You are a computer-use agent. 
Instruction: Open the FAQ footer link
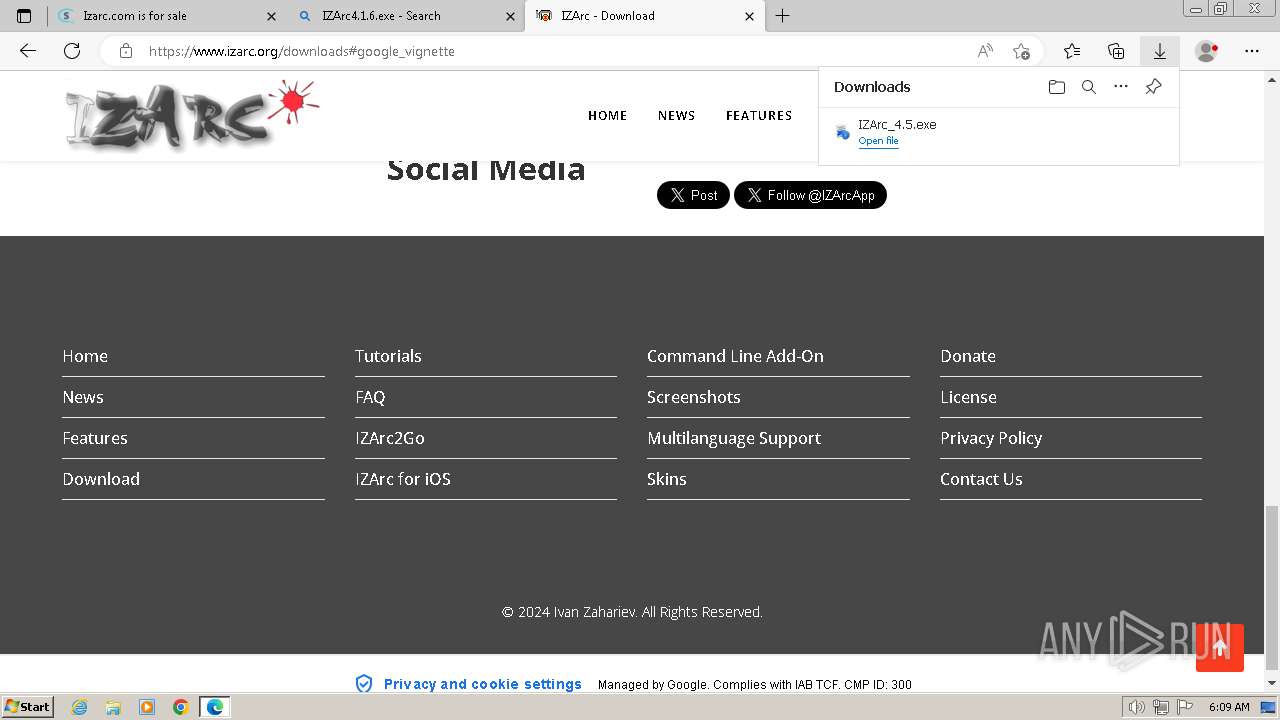click(x=370, y=397)
